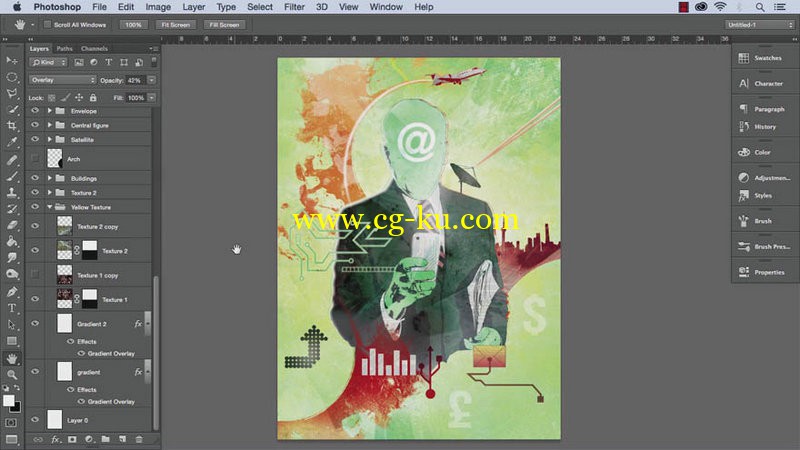
Task: Select the Move tool
Action: coord(12,61)
